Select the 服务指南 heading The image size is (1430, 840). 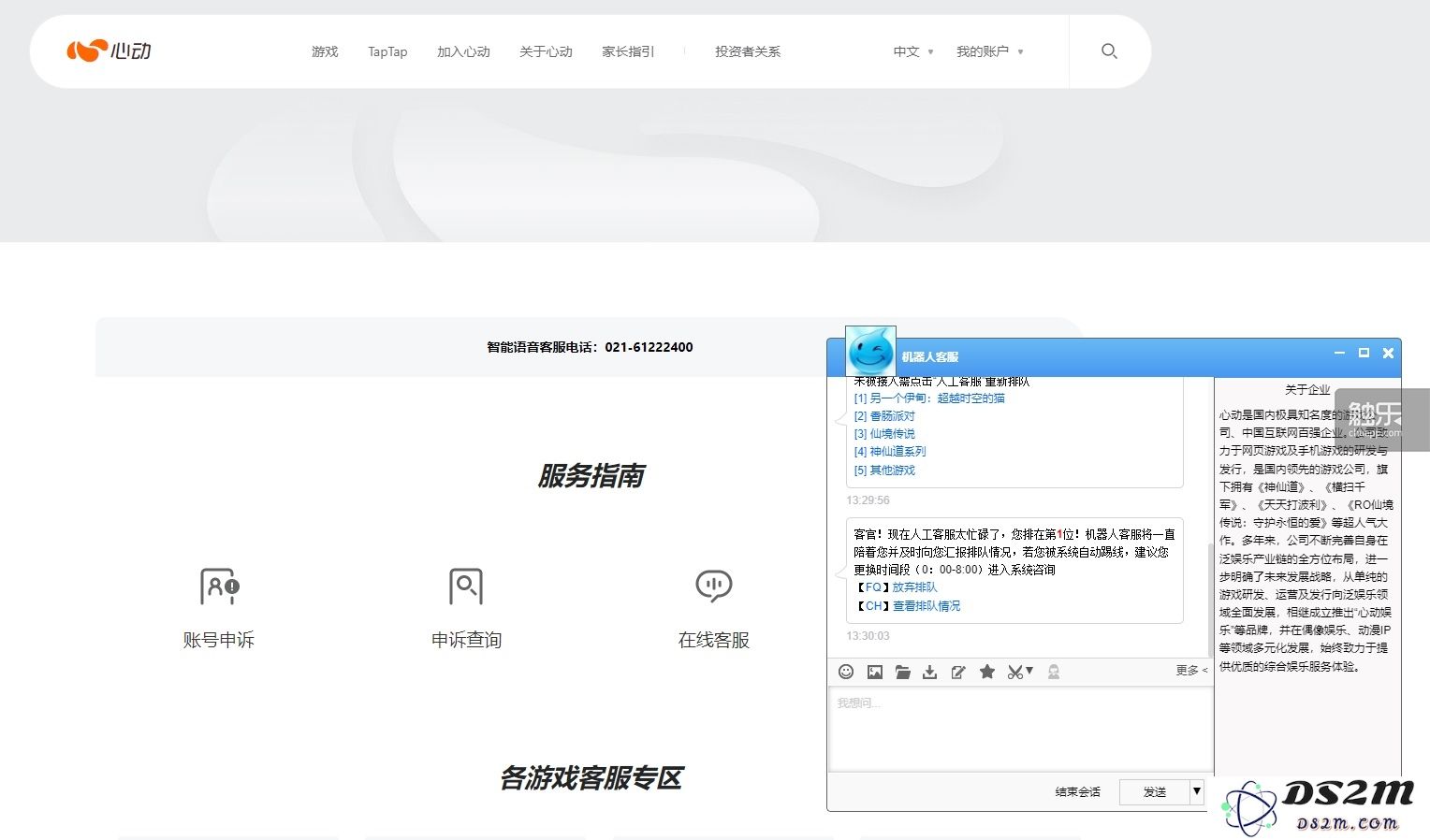(x=591, y=475)
